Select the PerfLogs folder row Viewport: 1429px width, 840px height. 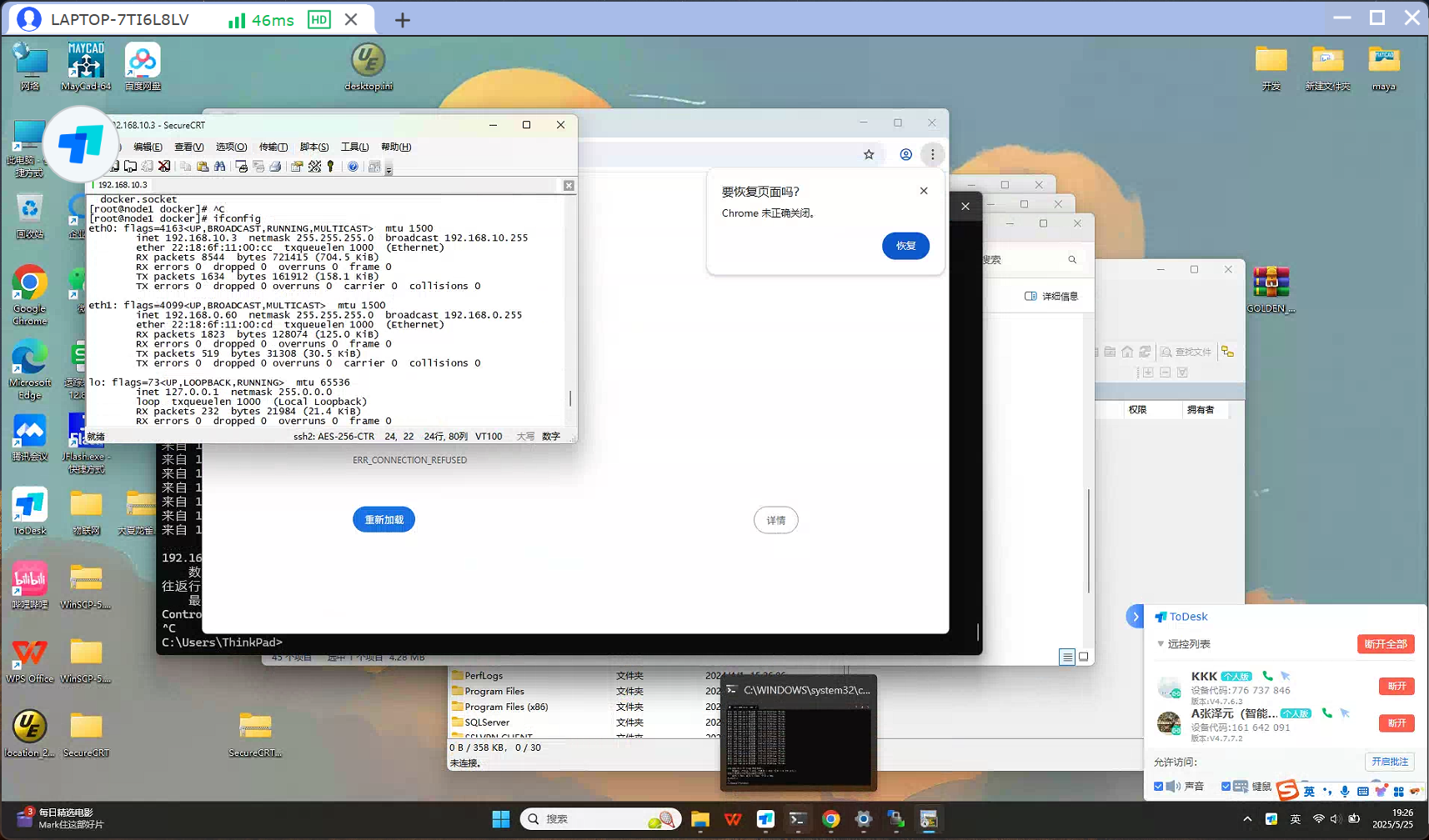584,676
